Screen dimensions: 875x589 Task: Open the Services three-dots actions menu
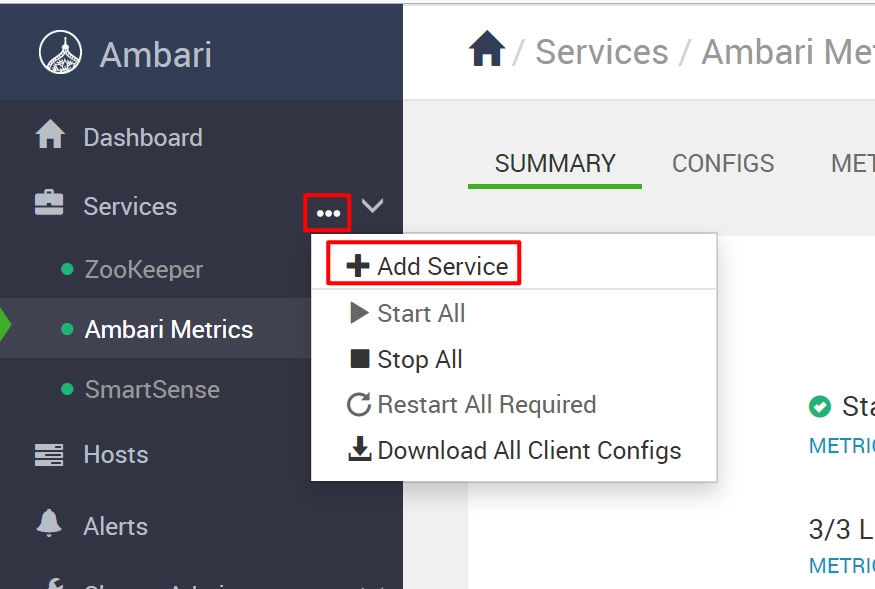[x=328, y=213]
